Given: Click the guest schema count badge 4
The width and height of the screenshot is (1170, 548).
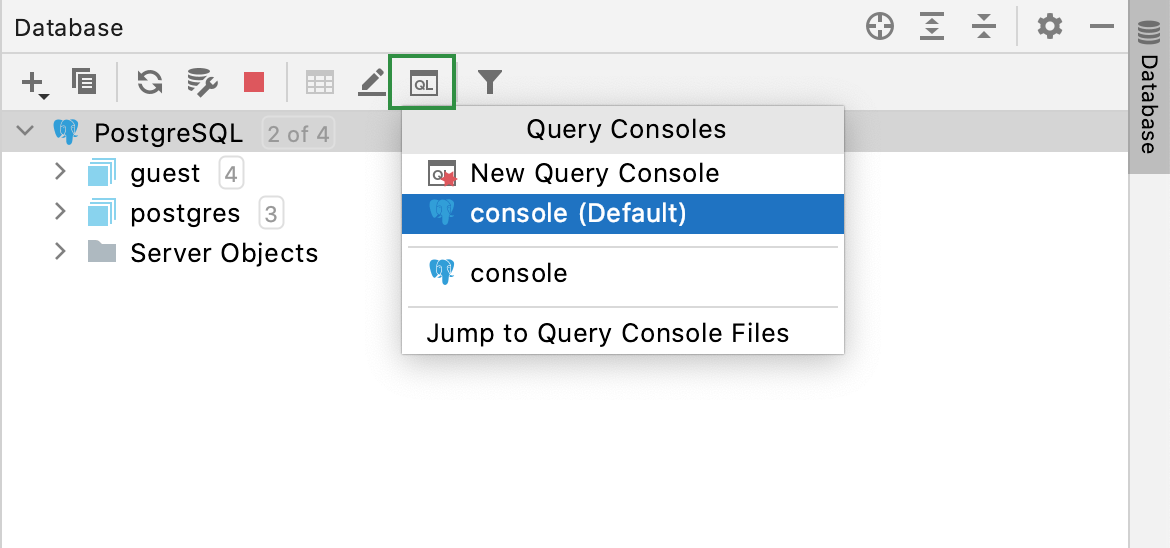Looking at the screenshot, I should click(231, 174).
